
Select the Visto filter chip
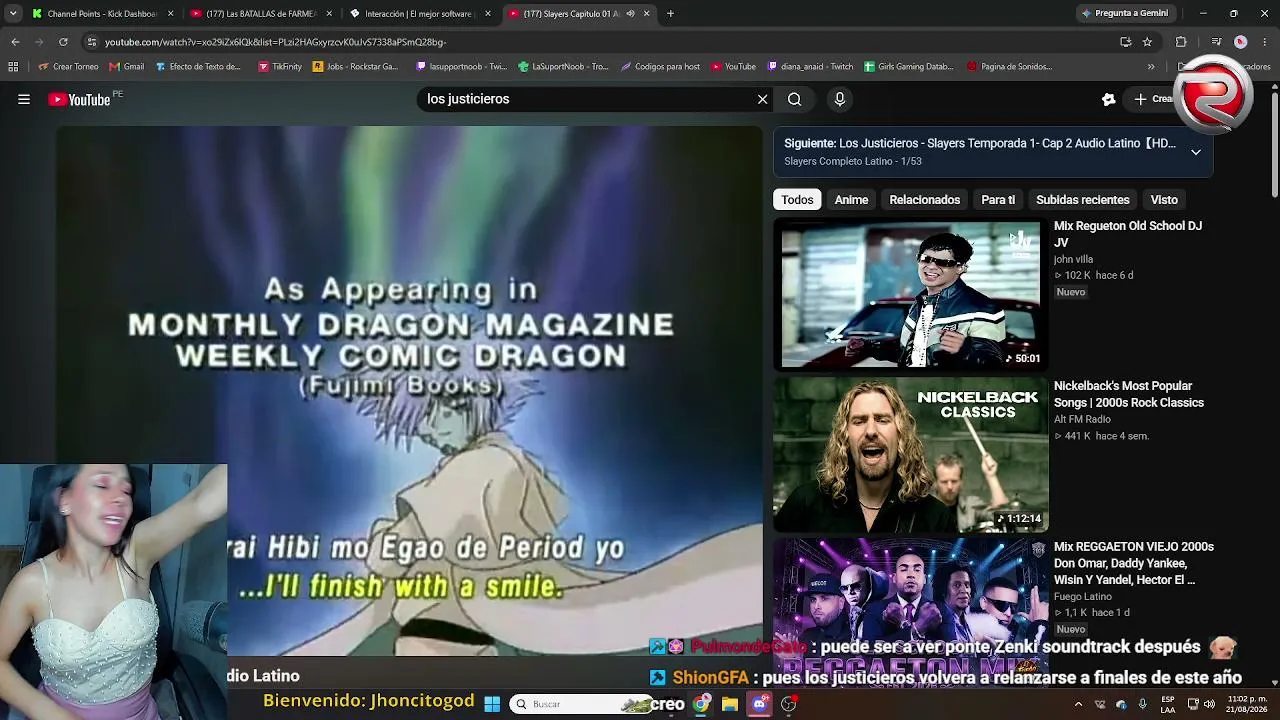tap(1164, 200)
